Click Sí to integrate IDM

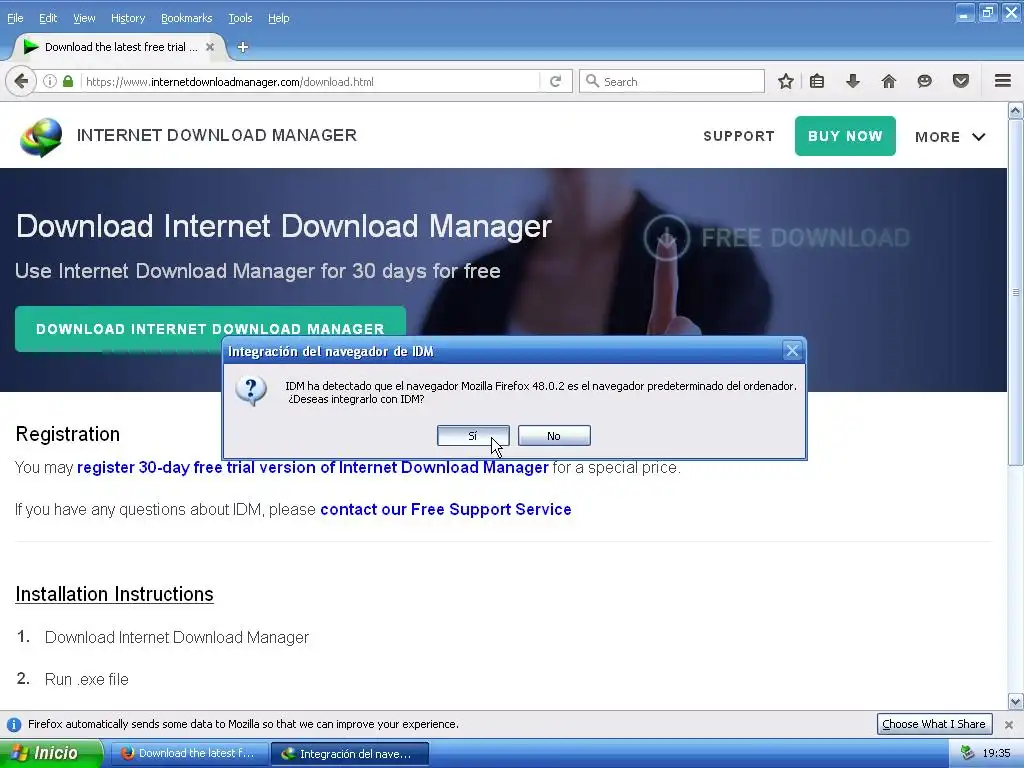click(x=473, y=436)
